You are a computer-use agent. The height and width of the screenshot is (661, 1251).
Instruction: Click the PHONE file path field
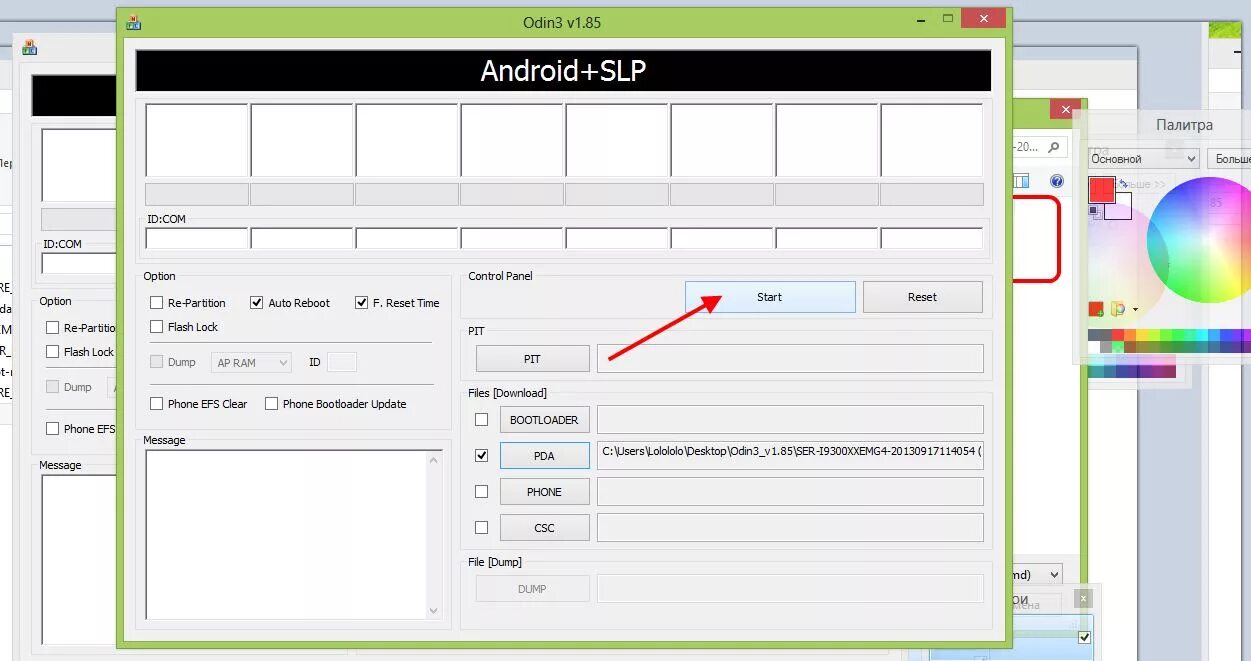click(790, 492)
